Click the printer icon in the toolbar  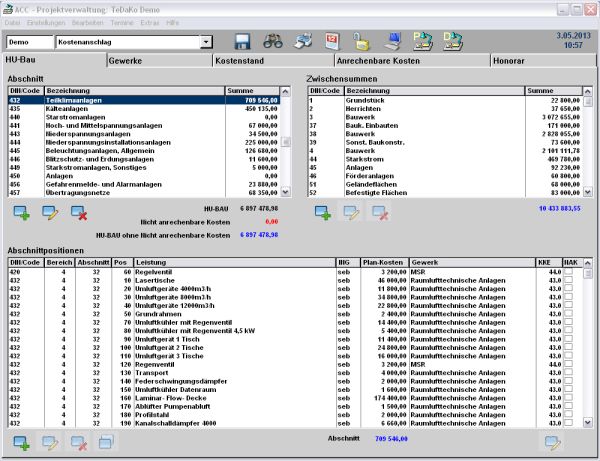click(x=302, y=42)
